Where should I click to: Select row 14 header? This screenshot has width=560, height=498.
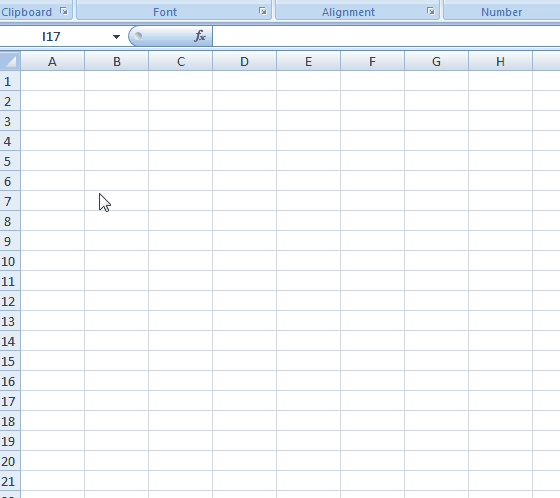tap(10, 341)
